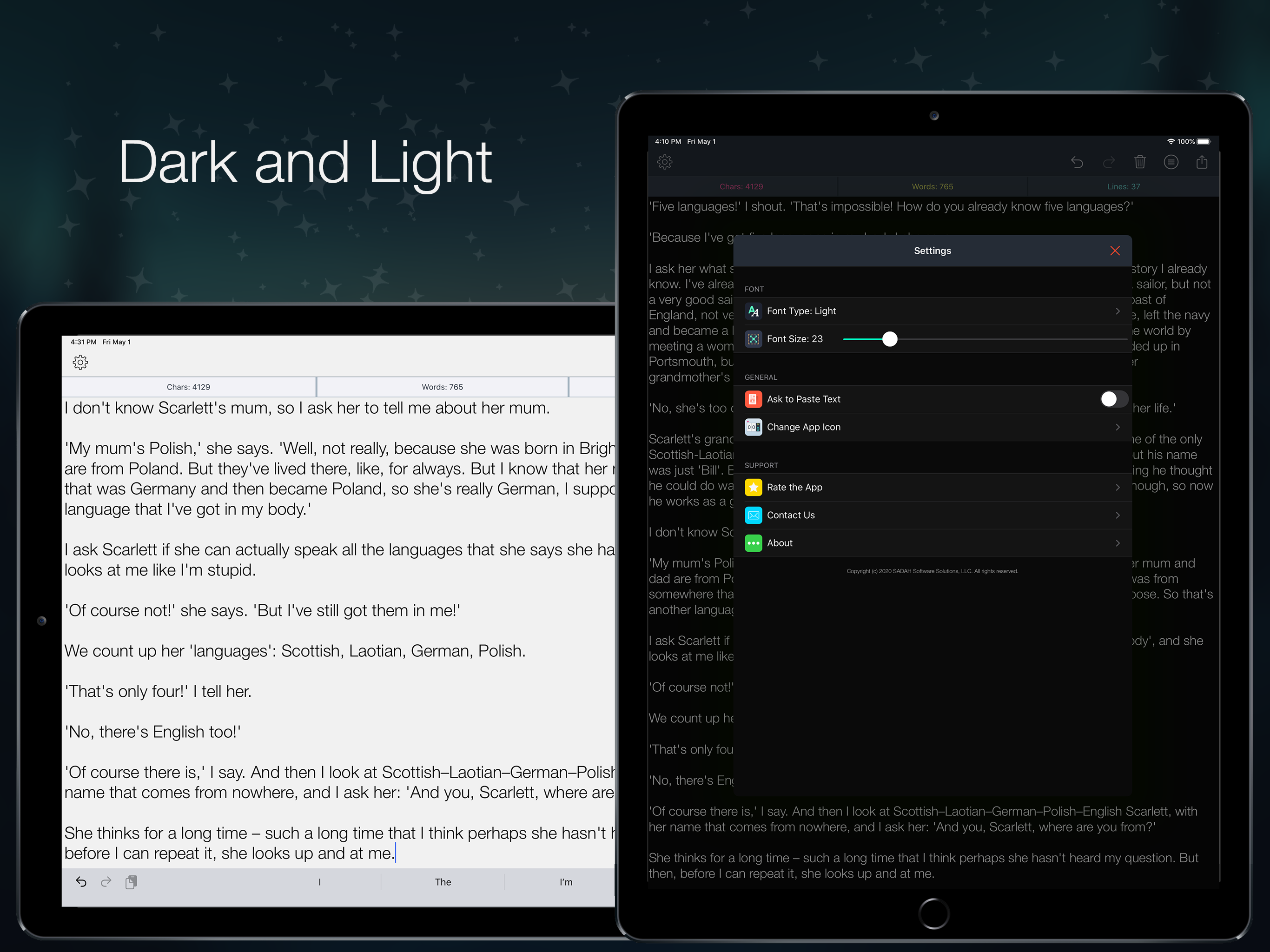Open the circular list menu icon
1270x952 pixels.
coord(1171,162)
